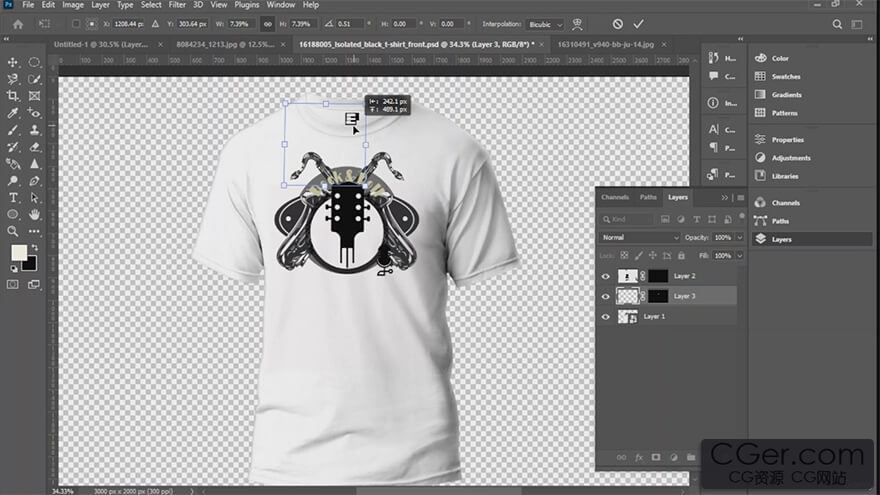Viewport: 880px width, 495px height.
Task: Open the Interpolation Bicubic dropdown
Action: point(545,23)
